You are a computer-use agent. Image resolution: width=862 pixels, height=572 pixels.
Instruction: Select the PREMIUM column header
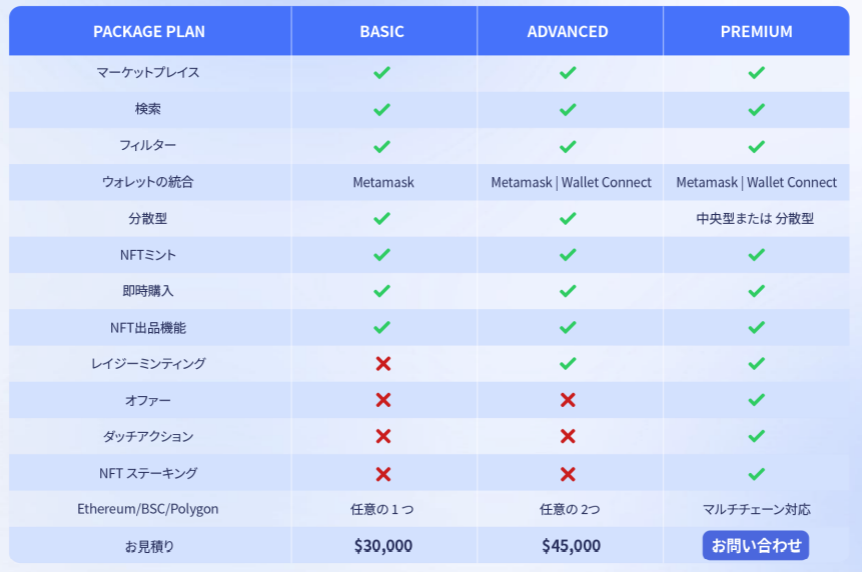[x=756, y=31]
